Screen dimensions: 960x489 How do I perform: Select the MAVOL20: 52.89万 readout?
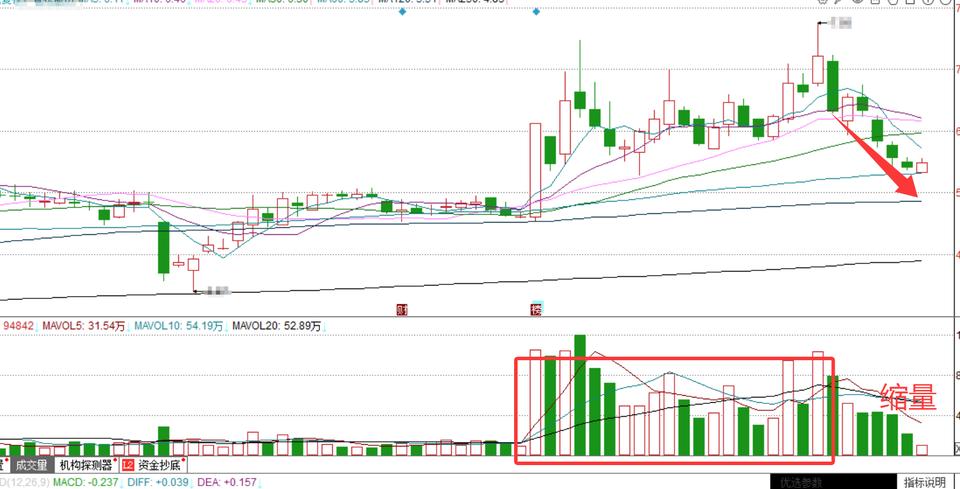click(277, 327)
